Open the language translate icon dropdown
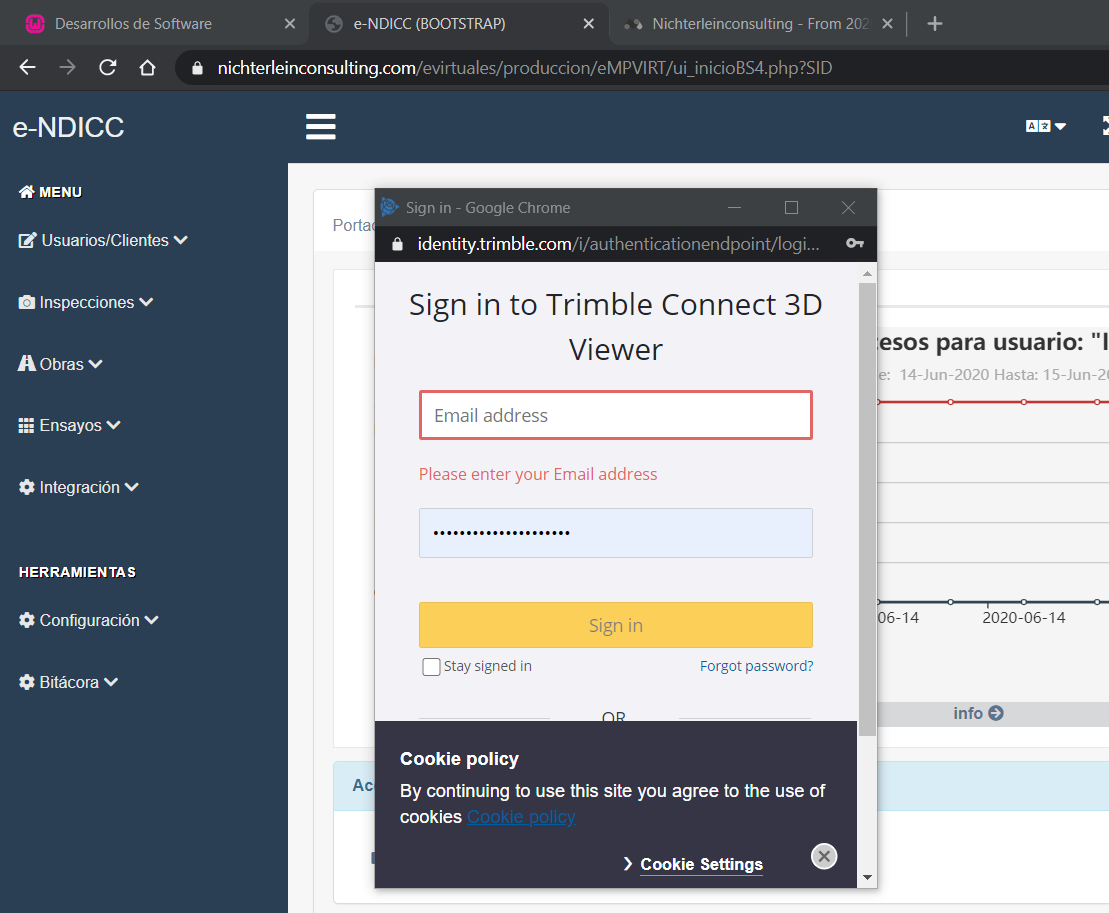The image size is (1109, 913). pyautogui.click(x=1045, y=126)
